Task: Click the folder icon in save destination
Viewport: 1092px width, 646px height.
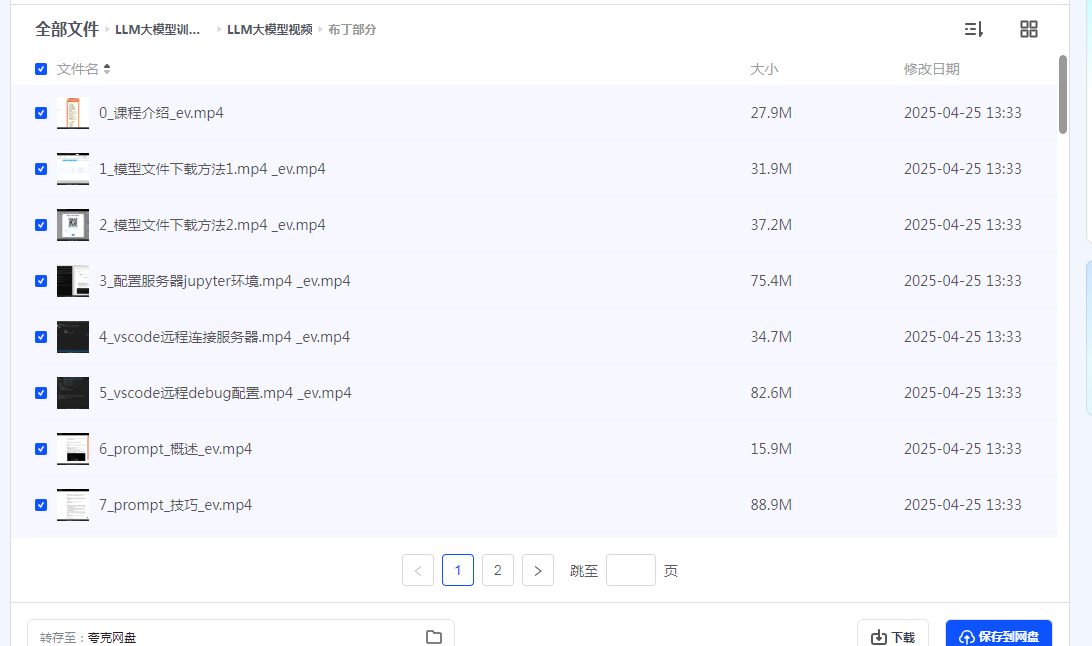Action: coord(433,637)
